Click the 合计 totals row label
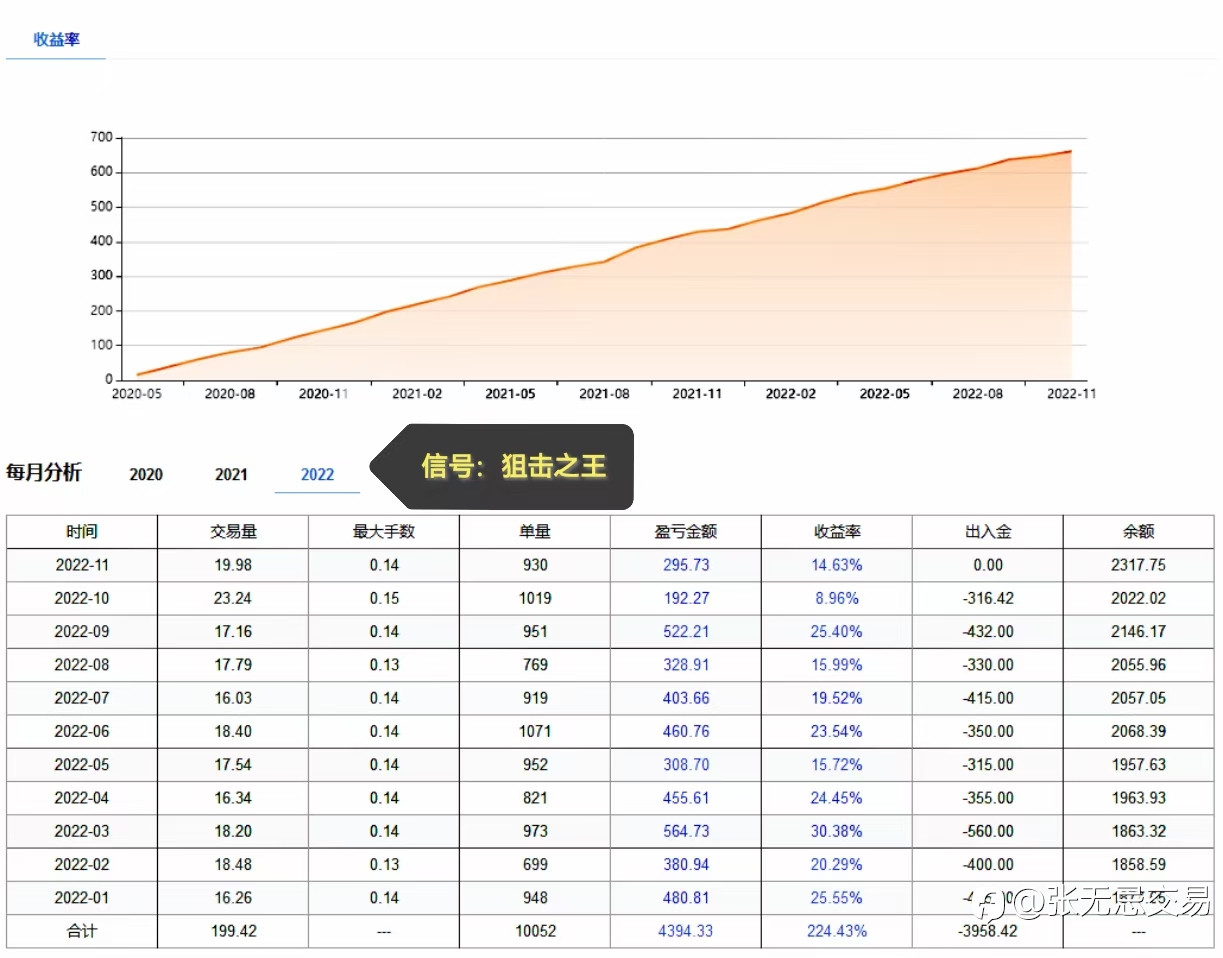The height and width of the screenshot is (958, 1223). pos(82,931)
